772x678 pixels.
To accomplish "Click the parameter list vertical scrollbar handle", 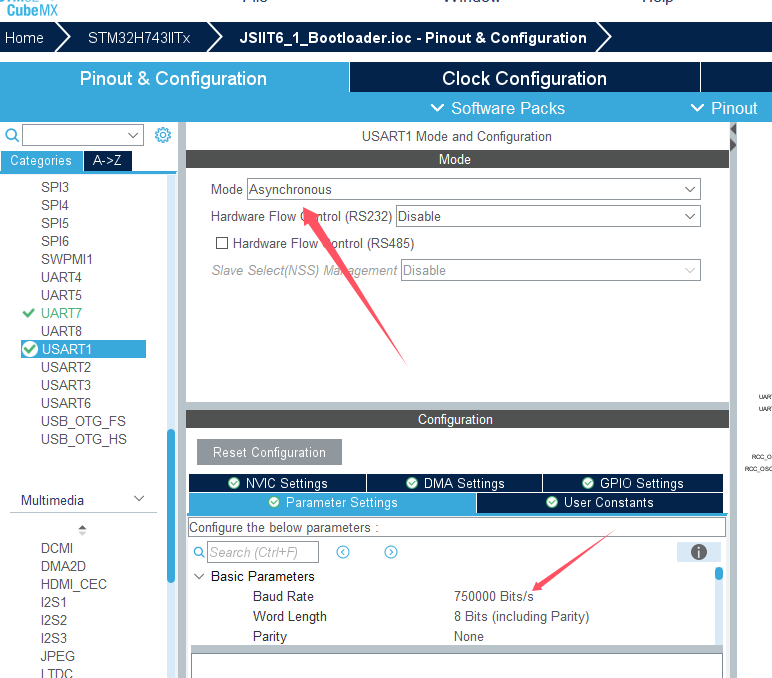I will click(719, 573).
